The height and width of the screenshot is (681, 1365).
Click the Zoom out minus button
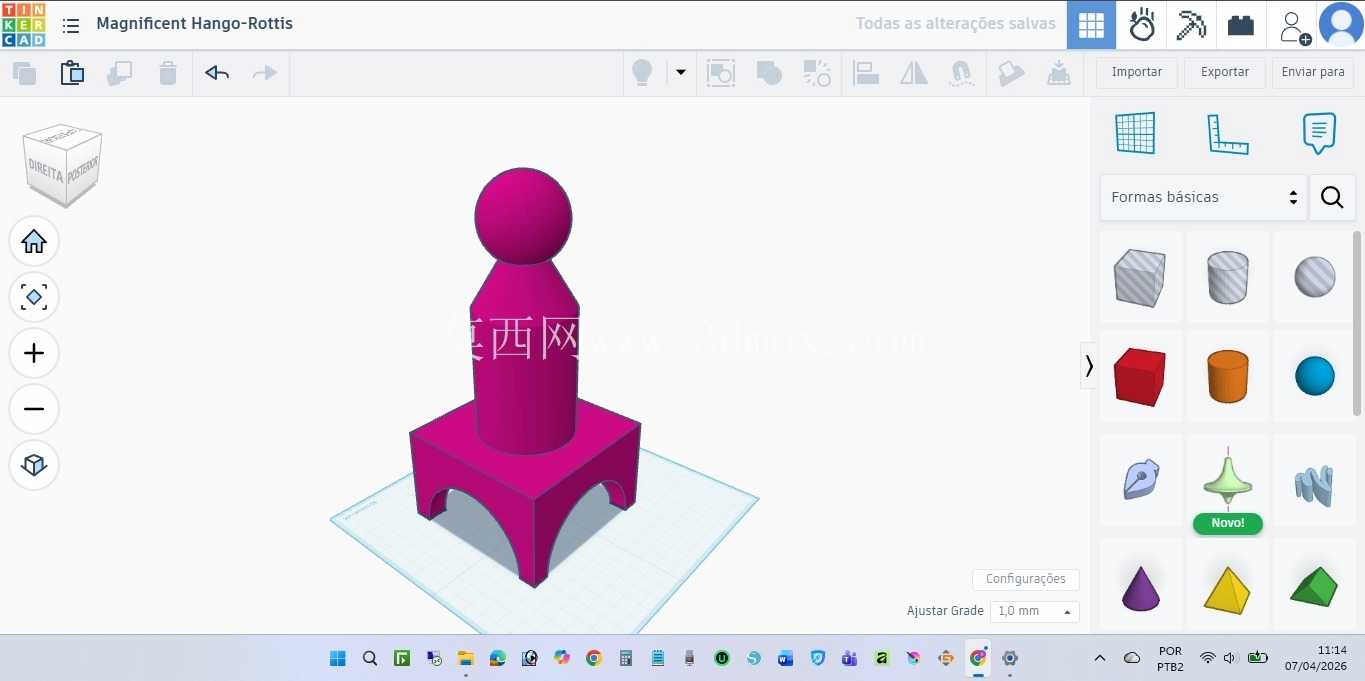coord(34,409)
